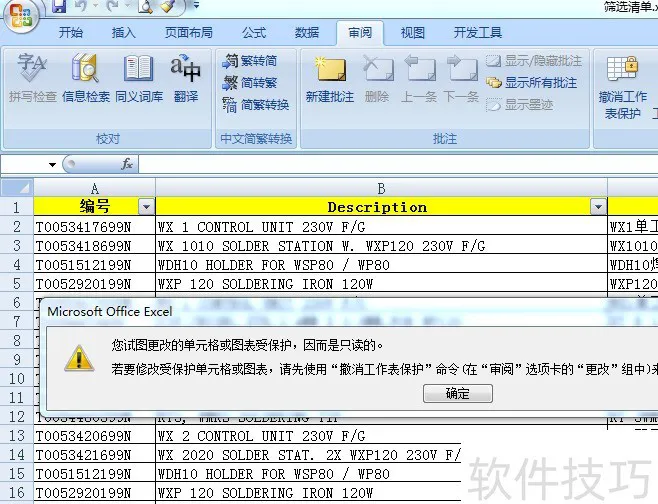
Task: Click 撤消工作表保护 unprotect sheet
Action: click(x=623, y=87)
